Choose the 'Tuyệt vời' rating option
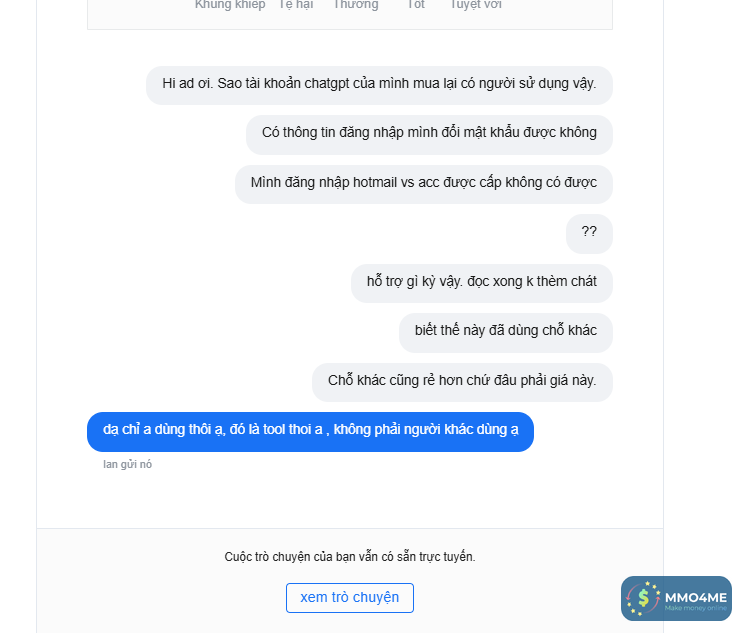This screenshot has width=745, height=633. point(476,5)
